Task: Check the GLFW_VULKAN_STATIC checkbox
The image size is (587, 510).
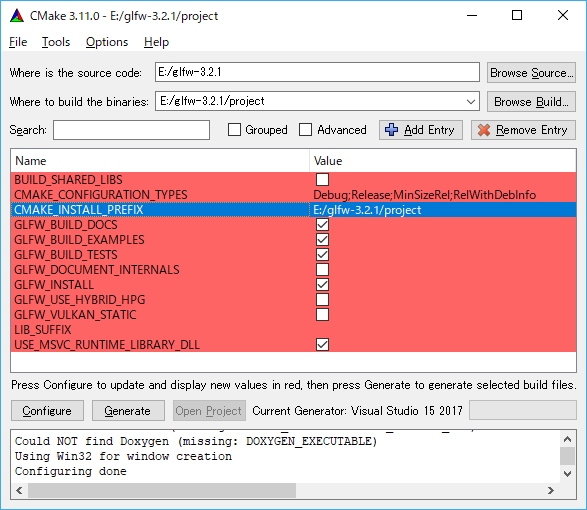Action: point(322,314)
